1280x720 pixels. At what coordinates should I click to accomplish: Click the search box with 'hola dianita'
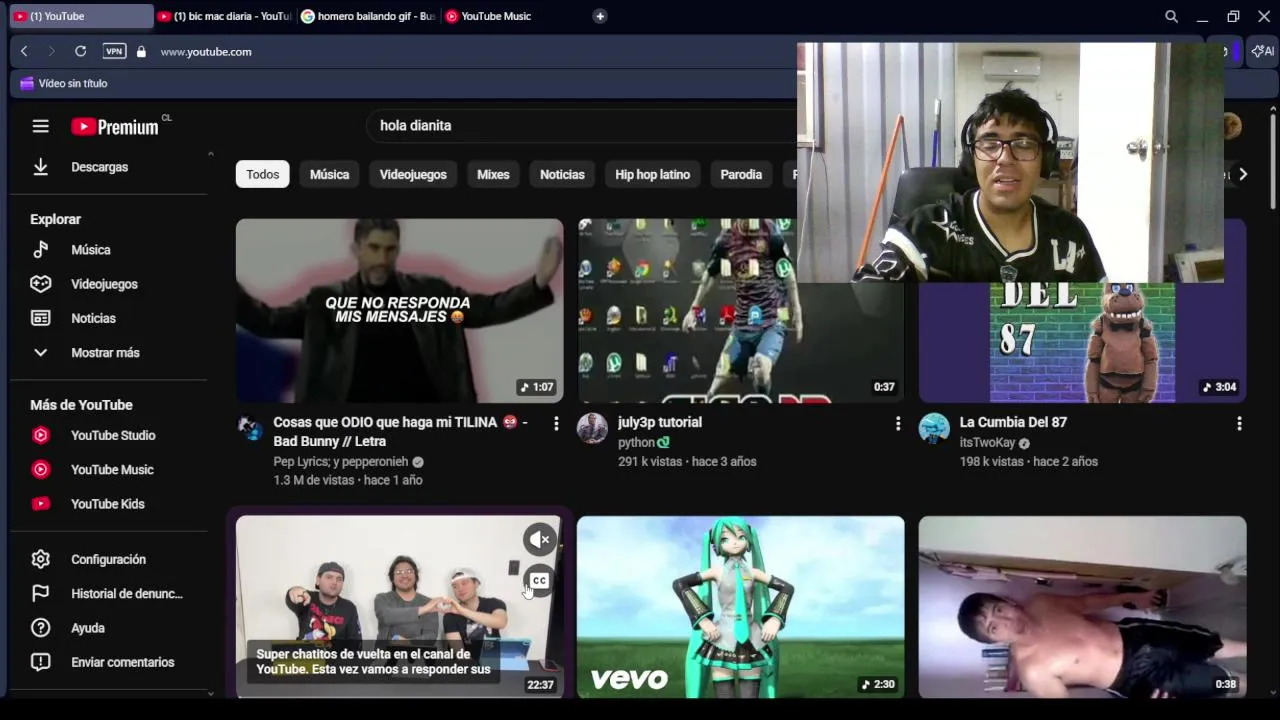580,125
